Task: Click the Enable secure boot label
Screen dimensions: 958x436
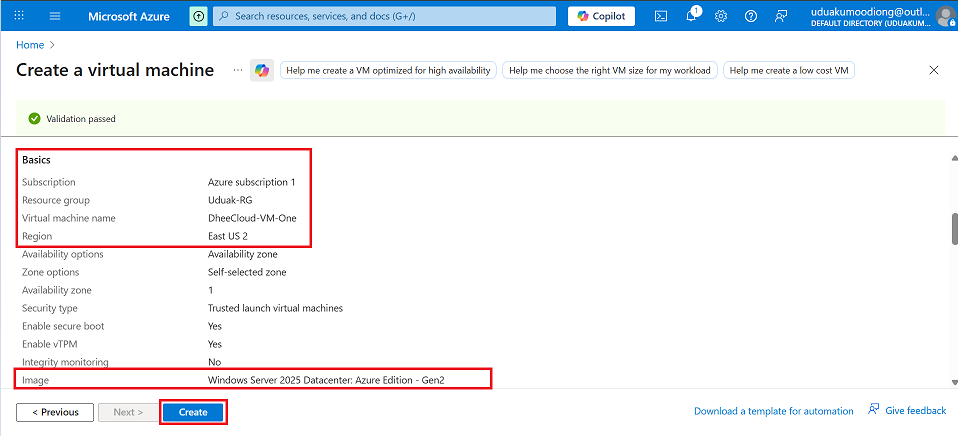Action: pos(64,326)
